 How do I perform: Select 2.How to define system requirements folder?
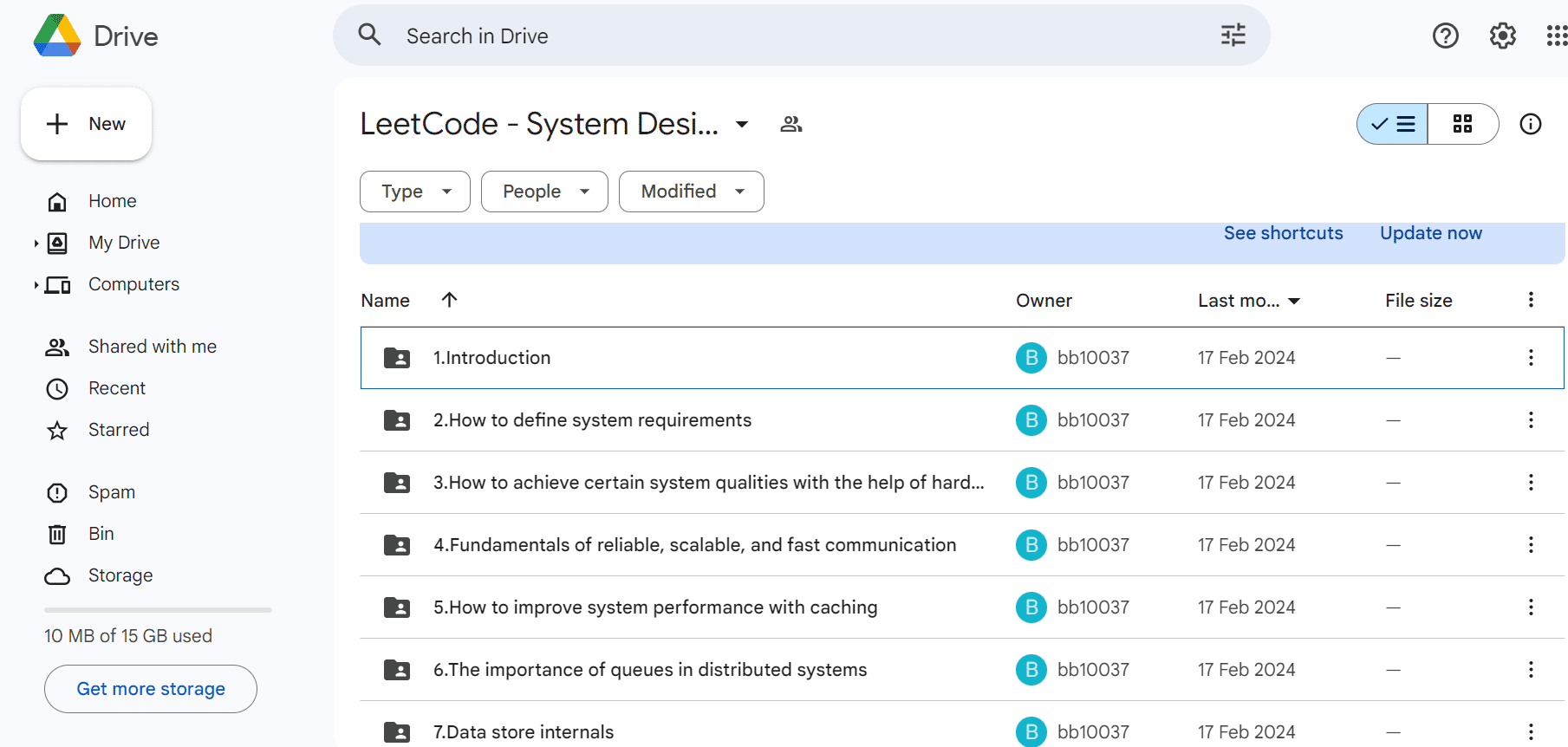(962, 420)
